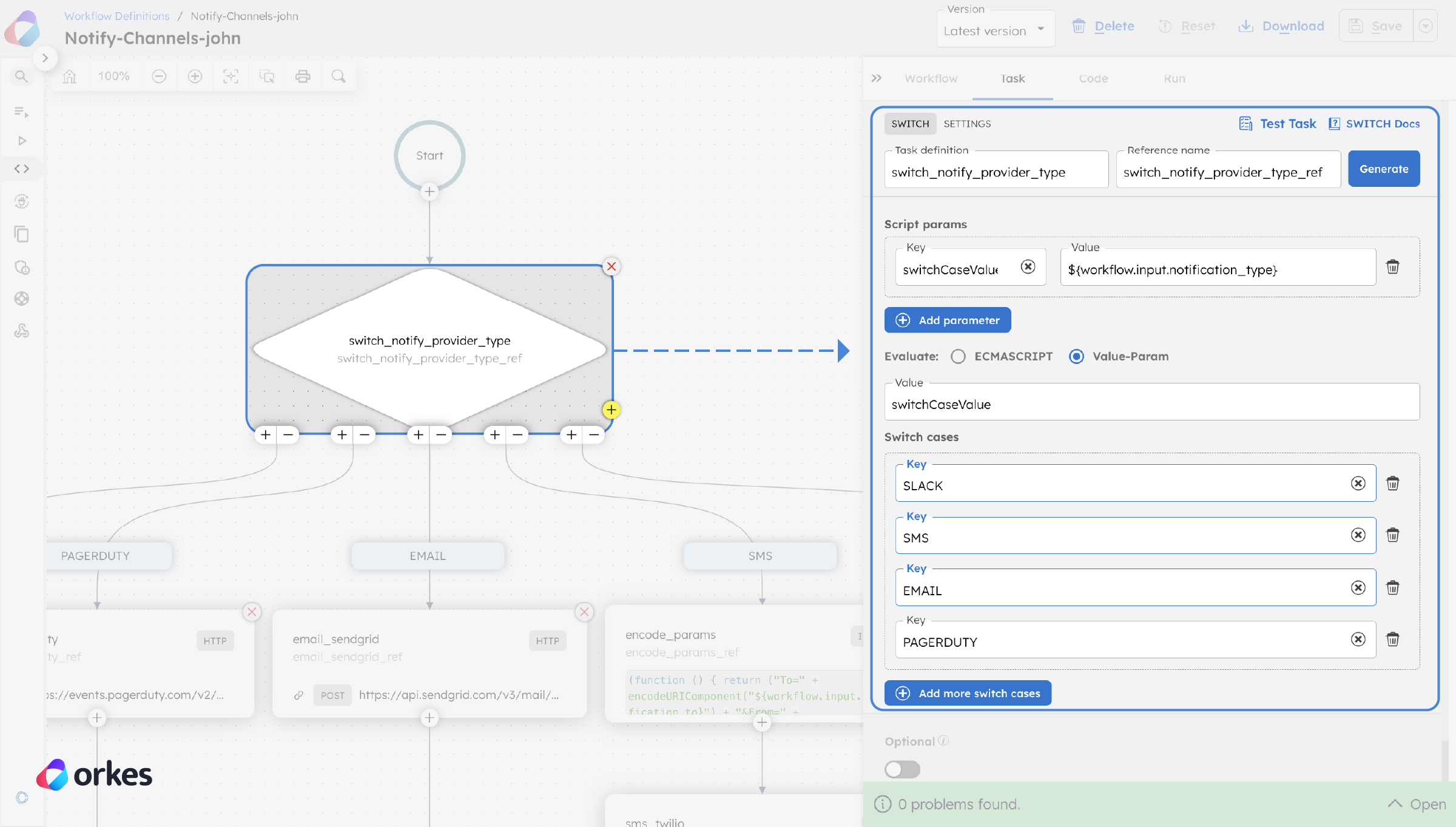Switch to the Code tab
Image resolution: width=1456 pixels, height=827 pixels.
click(x=1093, y=79)
